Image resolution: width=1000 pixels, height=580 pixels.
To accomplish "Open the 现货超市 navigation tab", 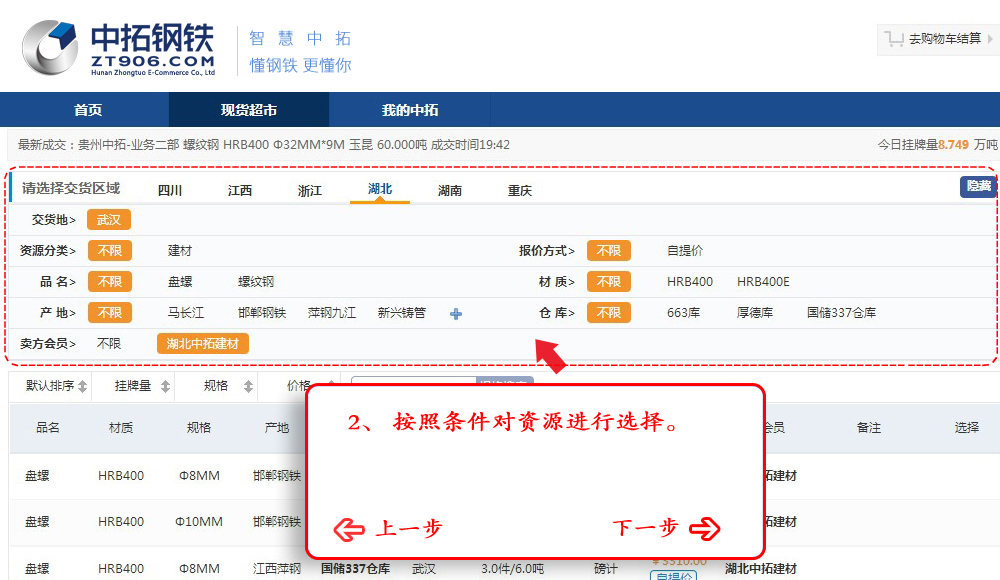I will coord(249,110).
